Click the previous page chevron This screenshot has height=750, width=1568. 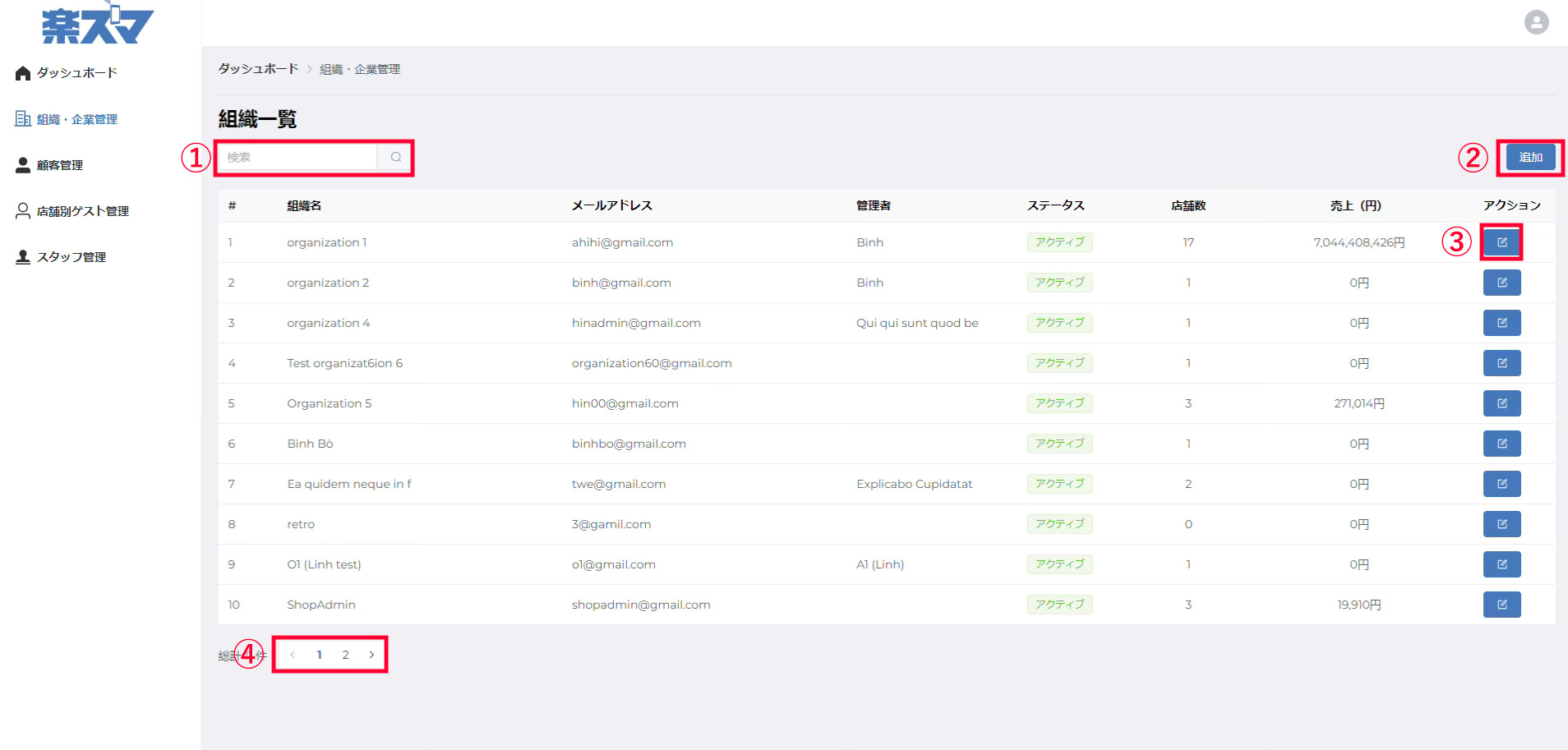[293, 655]
